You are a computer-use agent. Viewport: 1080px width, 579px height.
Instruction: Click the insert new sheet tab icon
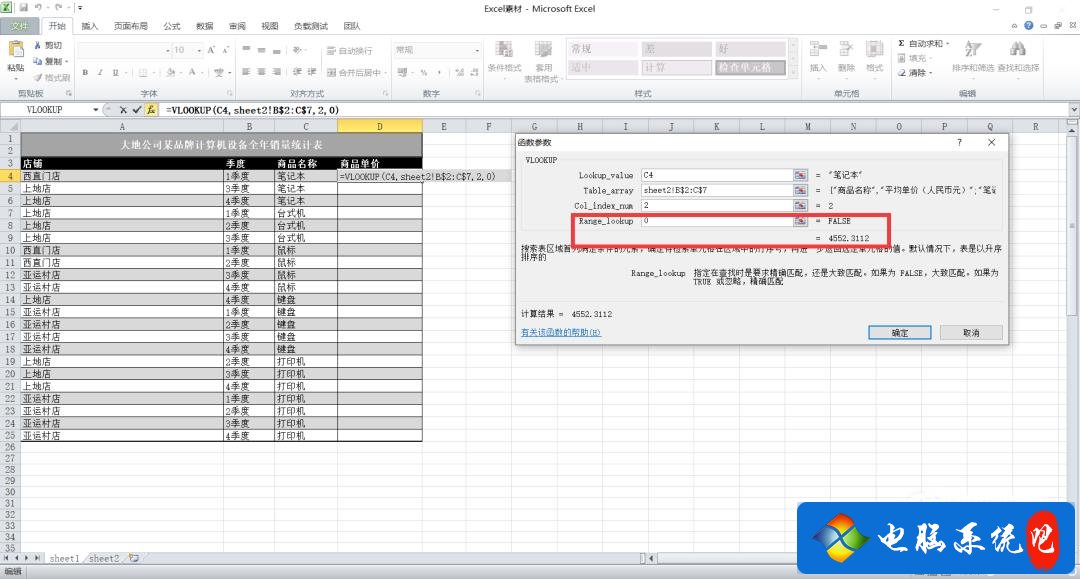tap(134, 558)
